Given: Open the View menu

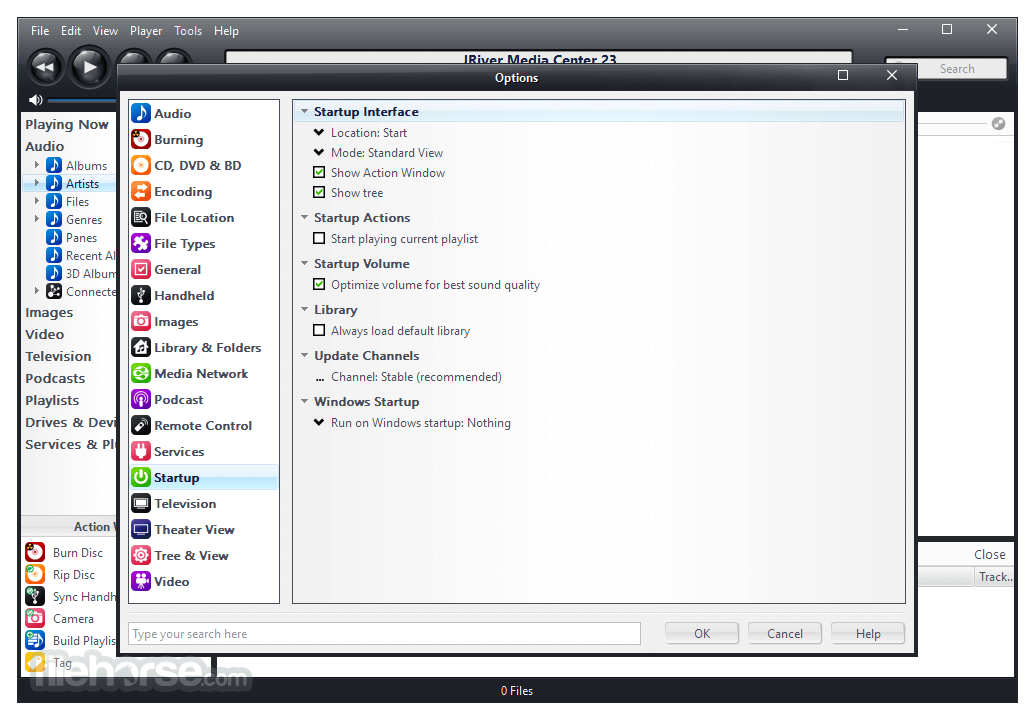Looking at the screenshot, I should click(105, 30).
